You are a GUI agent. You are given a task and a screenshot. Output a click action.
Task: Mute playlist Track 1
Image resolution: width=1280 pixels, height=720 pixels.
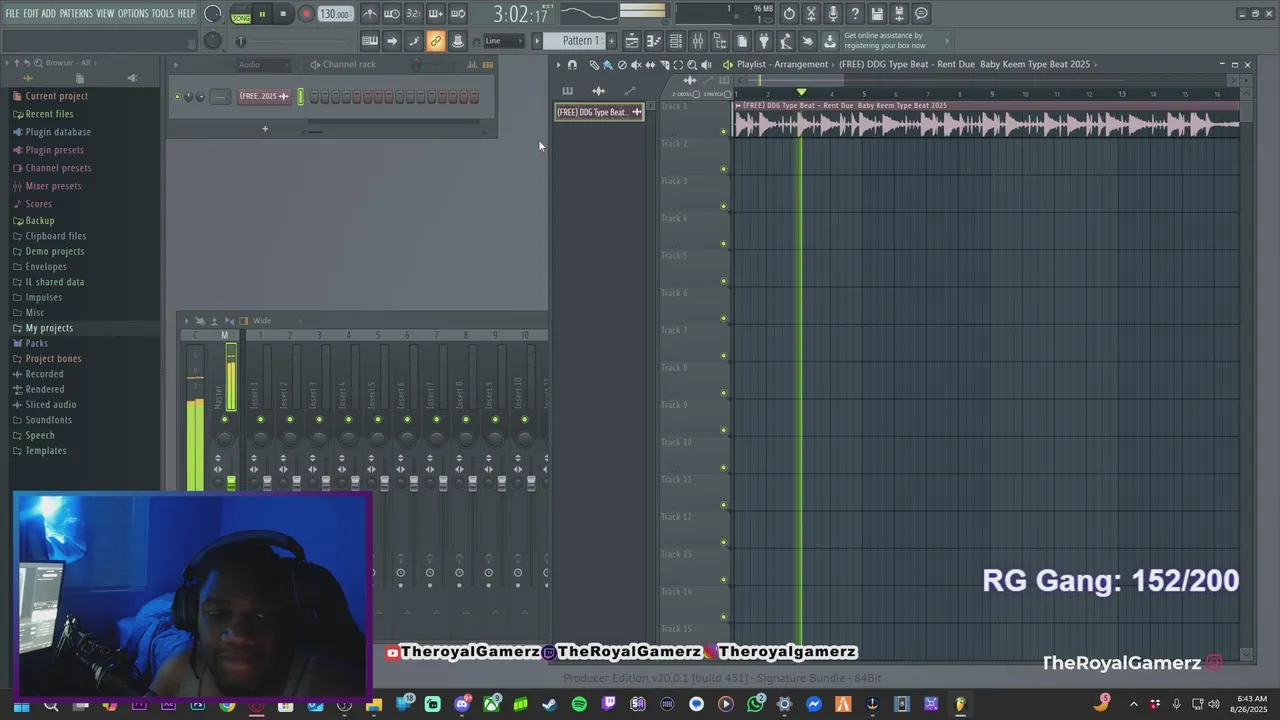pyautogui.click(x=724, y=131)
